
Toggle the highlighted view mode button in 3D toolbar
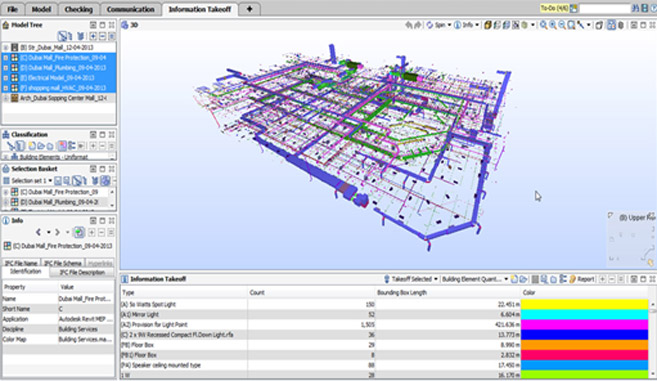point(611,25)
